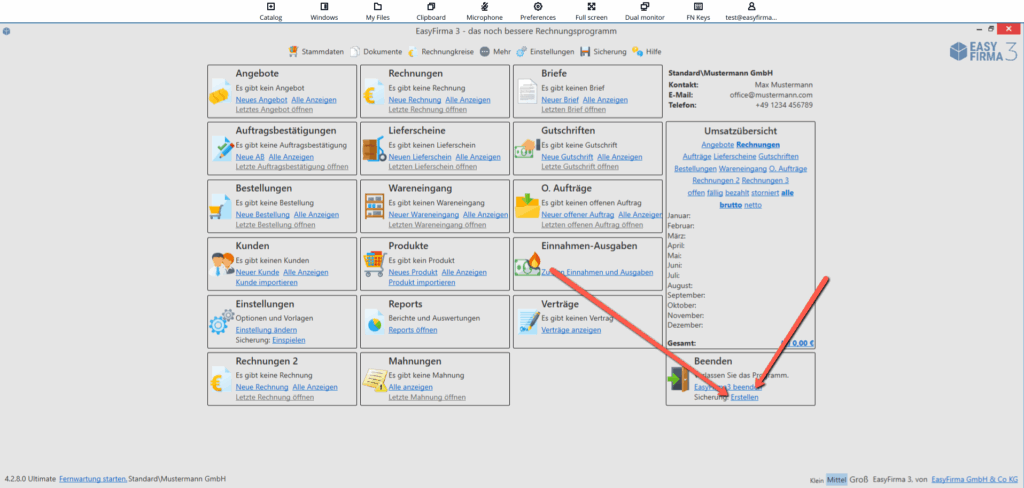The width and height of the screenshot is (1024, 488).
Task: Click Neue Bestellung link
Action: pyautogui.click(x=263, y=215)
